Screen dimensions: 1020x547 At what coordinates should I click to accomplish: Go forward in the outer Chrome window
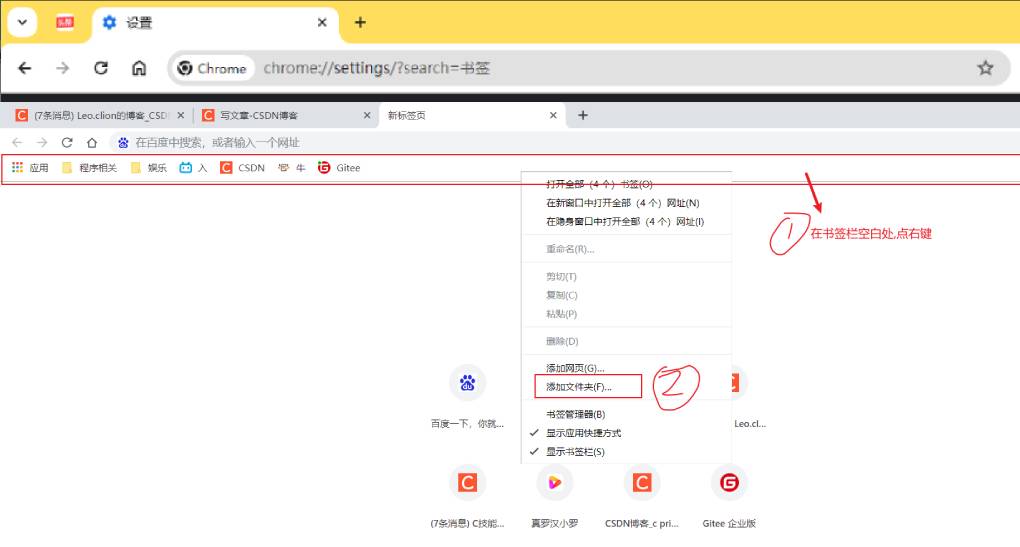coord(62,68)
